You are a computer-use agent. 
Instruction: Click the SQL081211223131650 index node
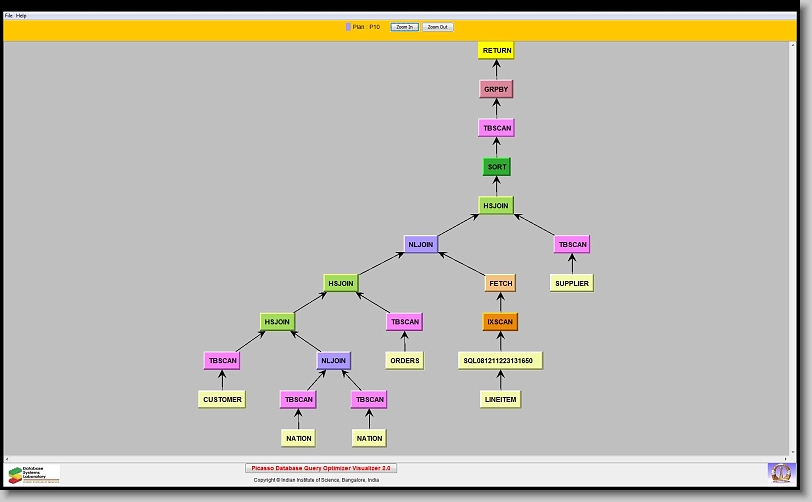pyautogui.click(x=499, y=360)
